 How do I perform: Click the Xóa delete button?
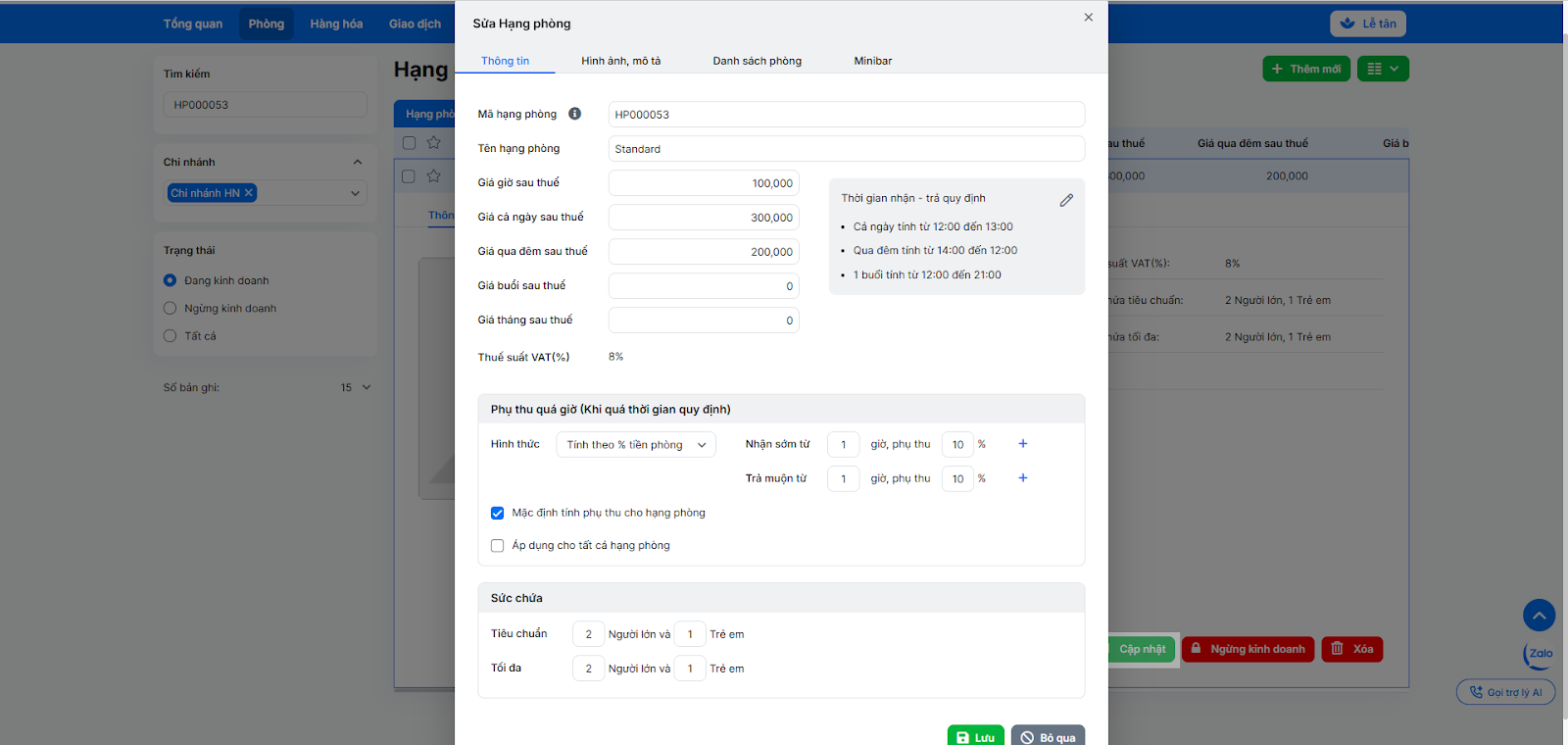(1351, 649)
